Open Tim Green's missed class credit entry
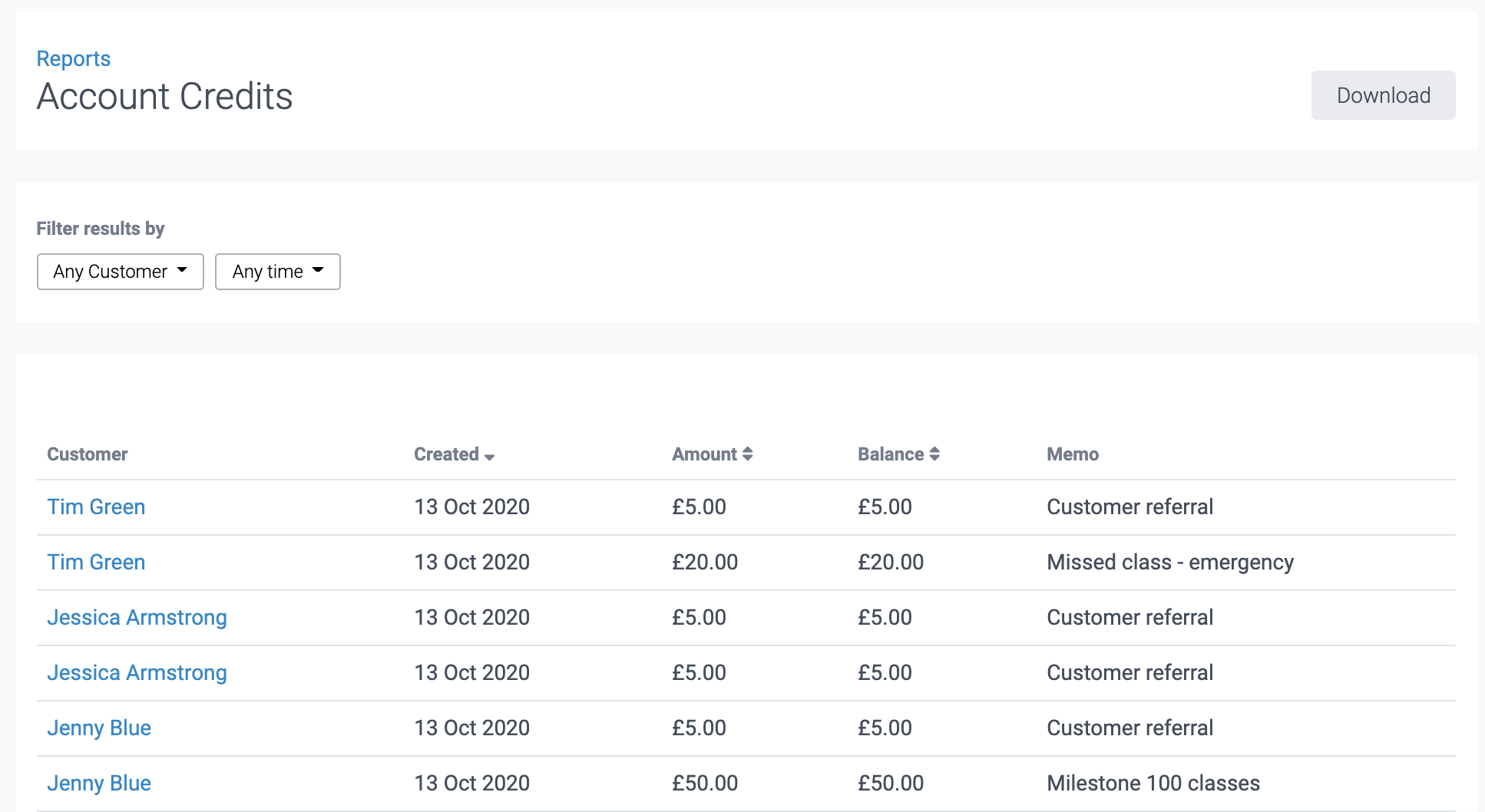Image resolution: width=1485 pixels, height=812 pixels. (x=96, y=562)
